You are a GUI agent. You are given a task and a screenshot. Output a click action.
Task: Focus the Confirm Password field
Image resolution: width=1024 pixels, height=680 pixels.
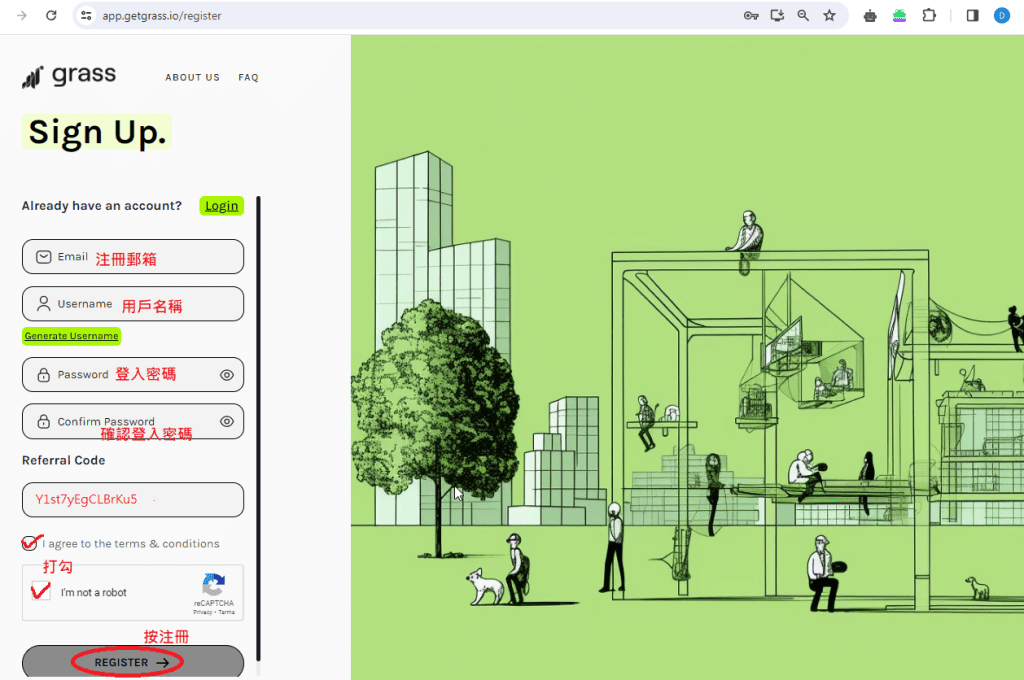coord(133,421)
